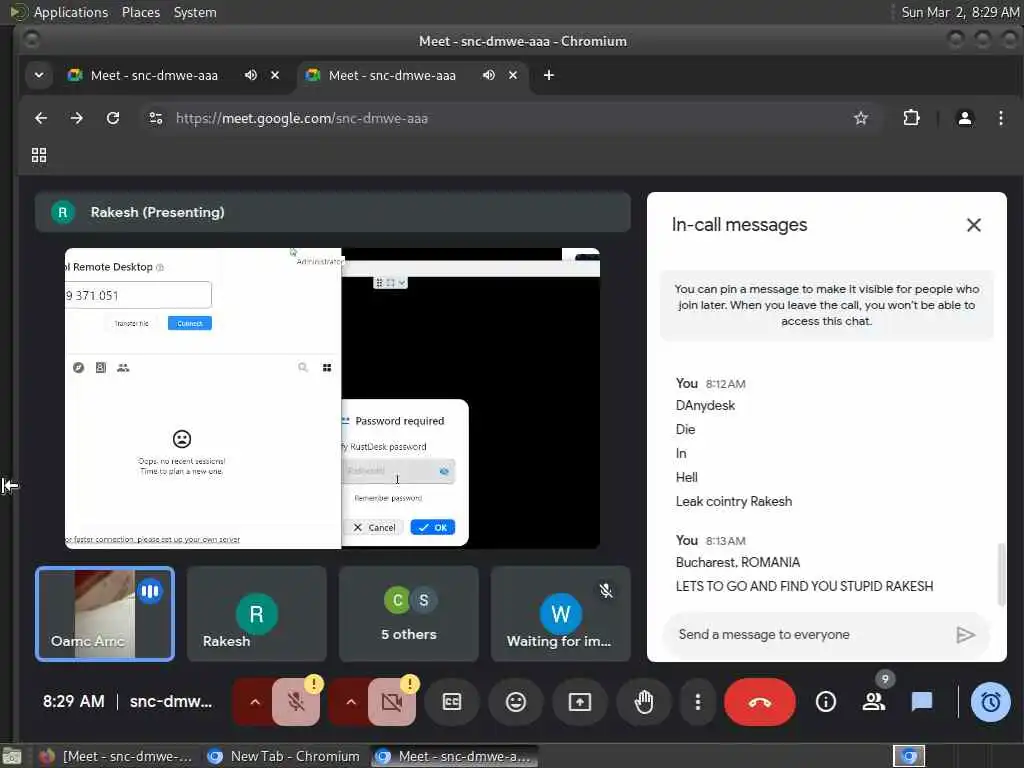Open the System menu
The image size is (1024, 768).
pyautogui.click(x=195, y=12)
